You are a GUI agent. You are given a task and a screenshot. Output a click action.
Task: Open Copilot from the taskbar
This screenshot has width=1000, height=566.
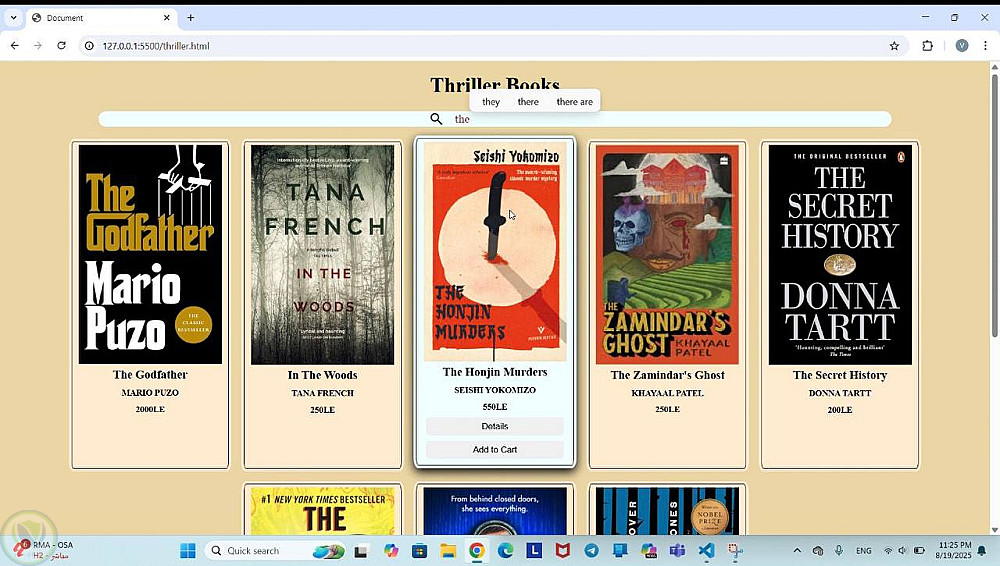click(x=390, y=551)
